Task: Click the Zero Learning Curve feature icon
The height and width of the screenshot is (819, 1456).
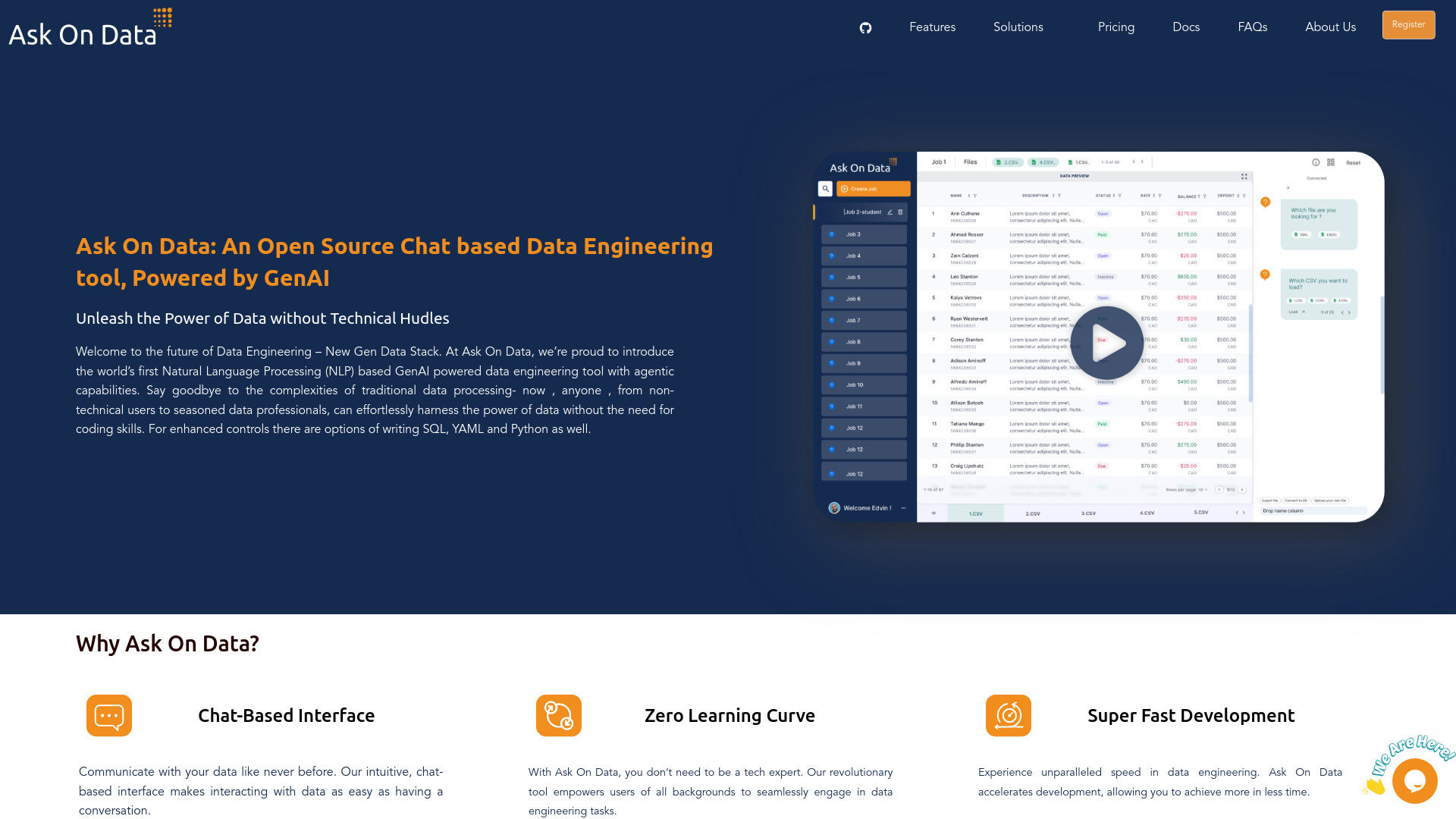Action: [558, 715]
